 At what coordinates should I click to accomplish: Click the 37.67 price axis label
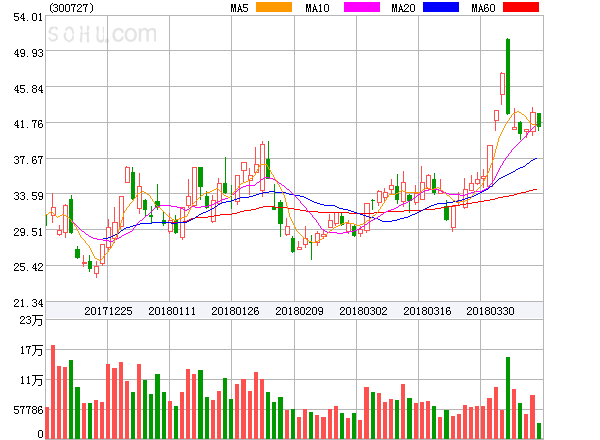[28, 160]
